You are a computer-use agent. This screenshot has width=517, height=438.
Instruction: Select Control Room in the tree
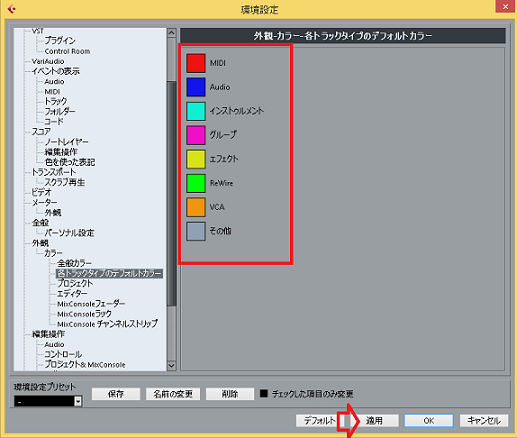(67, 51)
